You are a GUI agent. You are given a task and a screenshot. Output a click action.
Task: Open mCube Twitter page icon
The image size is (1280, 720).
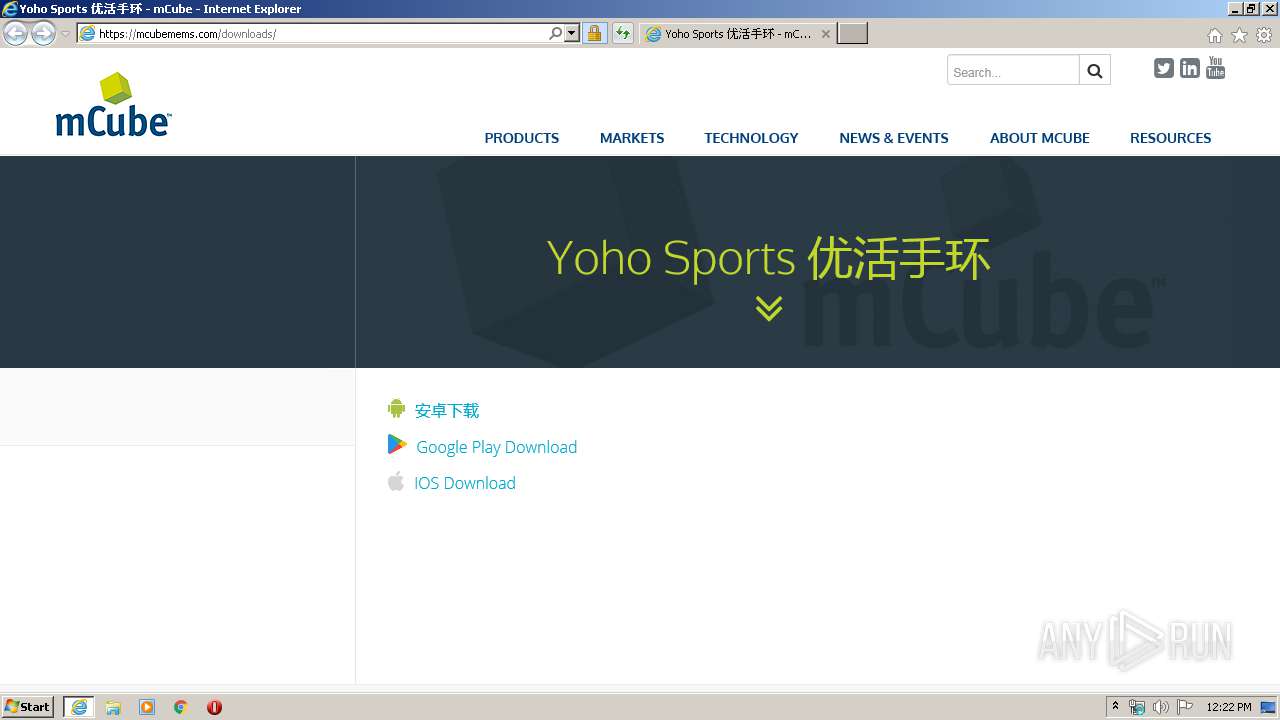(1163, 68)
